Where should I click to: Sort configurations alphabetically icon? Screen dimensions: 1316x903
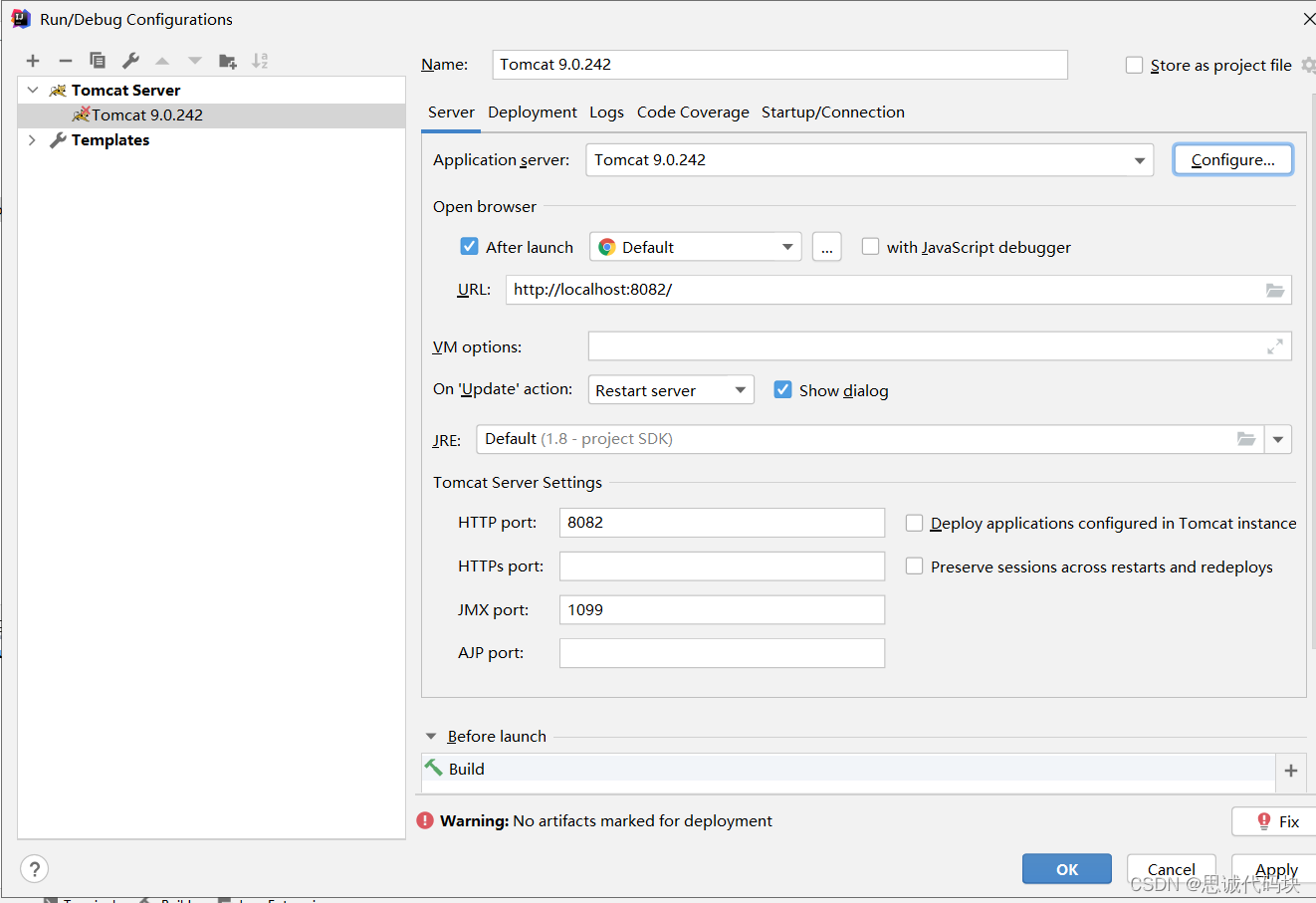click(260, 61)
